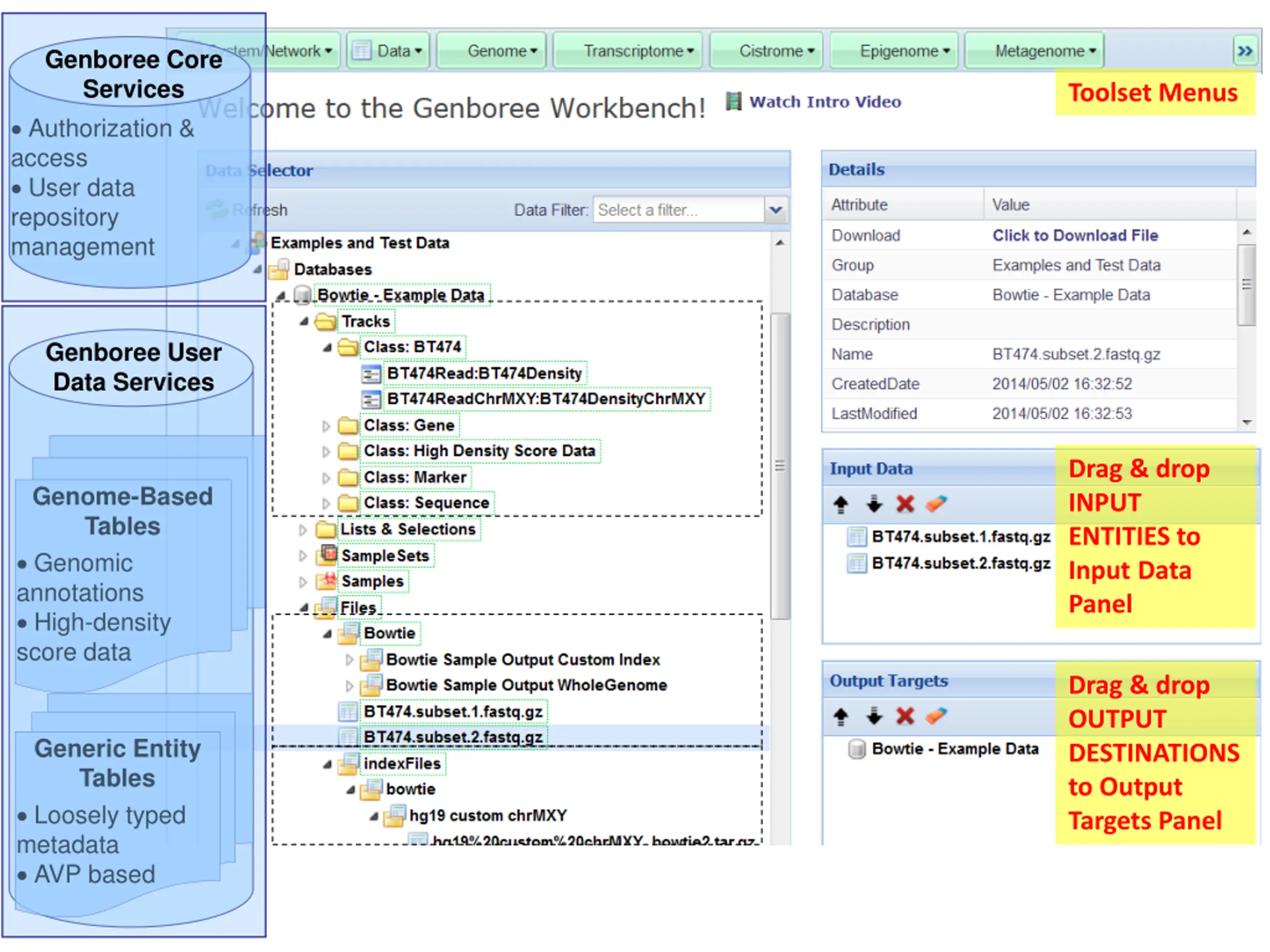
Task: Expand Bowtie Sample Output Custom Index
Action: (349, 660)
